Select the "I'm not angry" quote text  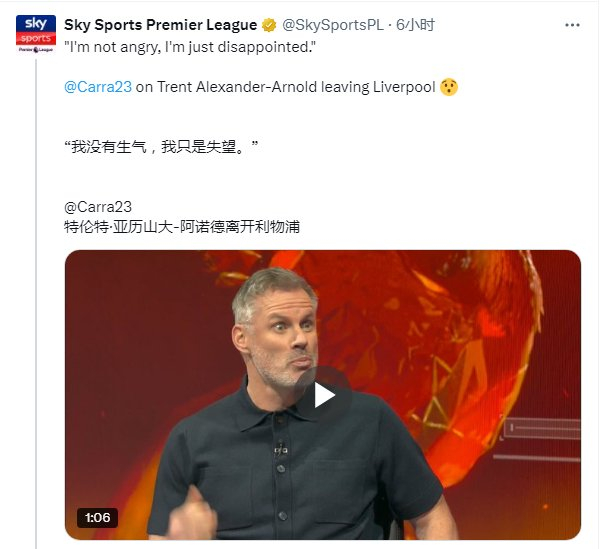pos(190,47)
